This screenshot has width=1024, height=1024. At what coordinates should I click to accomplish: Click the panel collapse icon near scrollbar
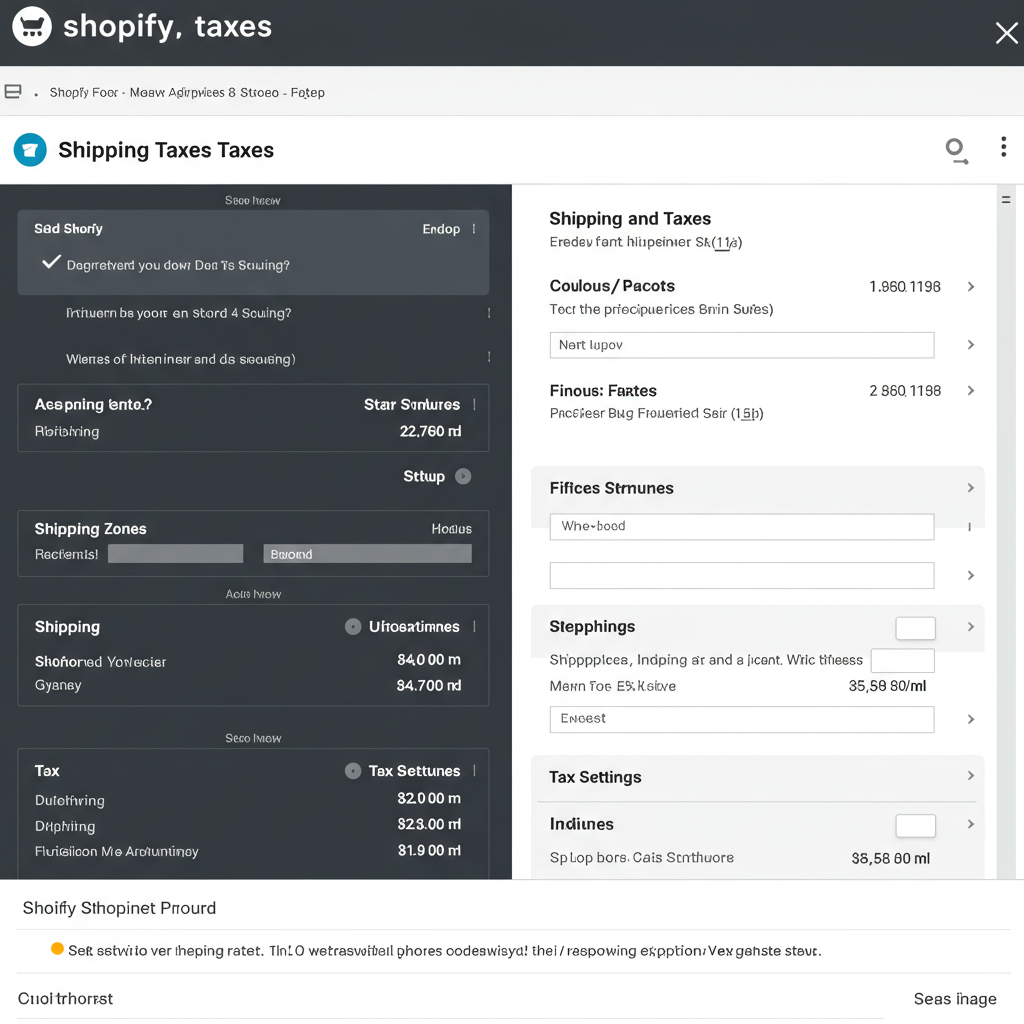[x=1006, y=200]
